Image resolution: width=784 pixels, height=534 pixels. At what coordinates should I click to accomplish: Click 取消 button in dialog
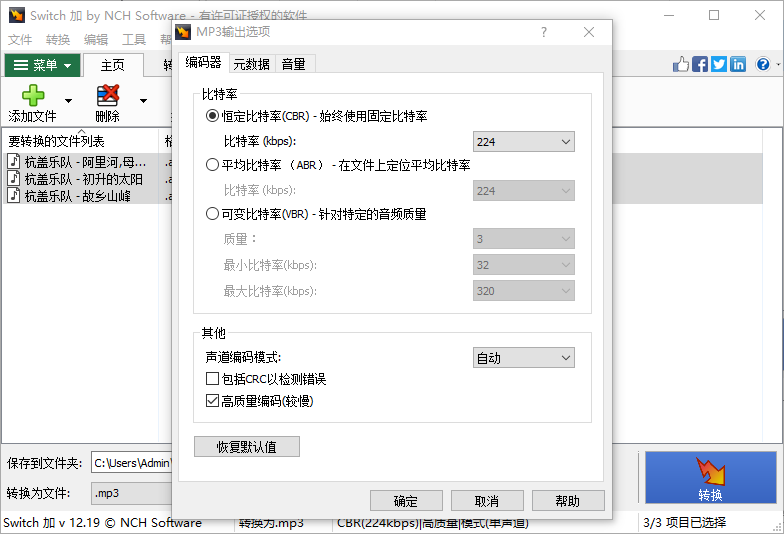click(x=487, y=500)
